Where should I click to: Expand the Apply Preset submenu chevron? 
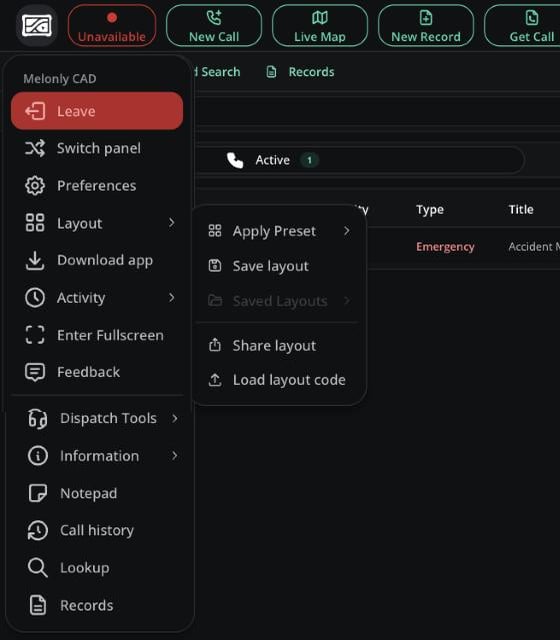point(347,231)
